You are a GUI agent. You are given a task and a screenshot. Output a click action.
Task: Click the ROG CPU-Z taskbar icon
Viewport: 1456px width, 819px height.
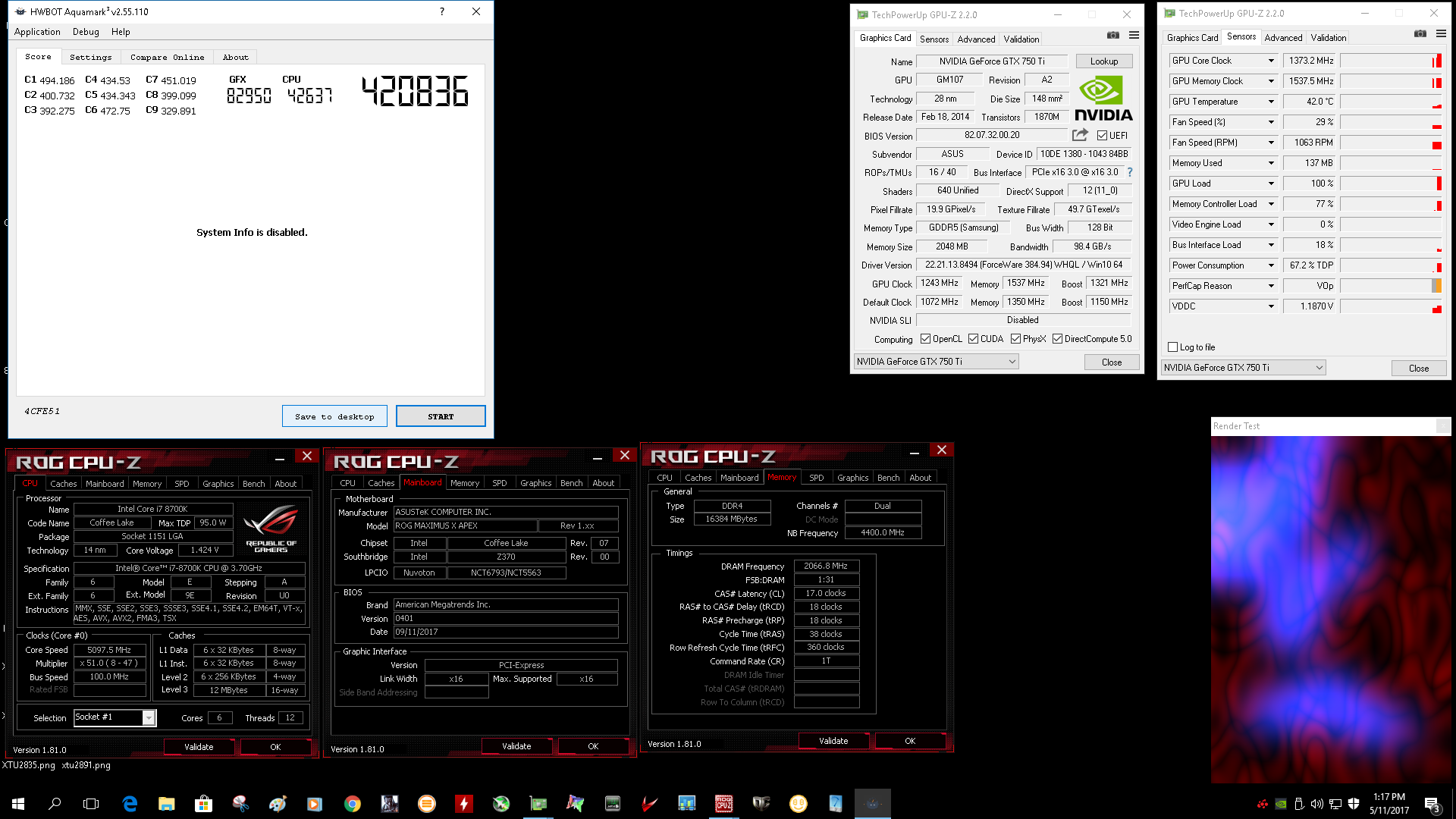(x=723, y=804)
